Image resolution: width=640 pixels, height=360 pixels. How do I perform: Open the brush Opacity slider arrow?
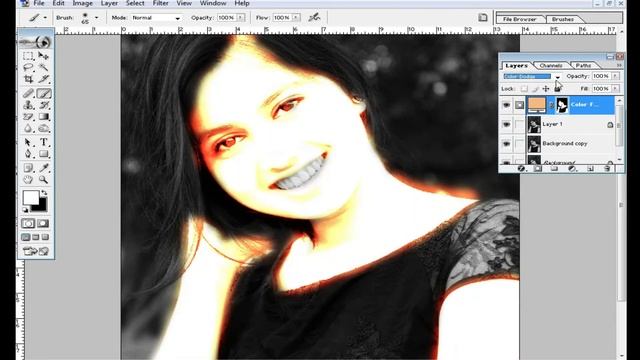pos(240,18)
